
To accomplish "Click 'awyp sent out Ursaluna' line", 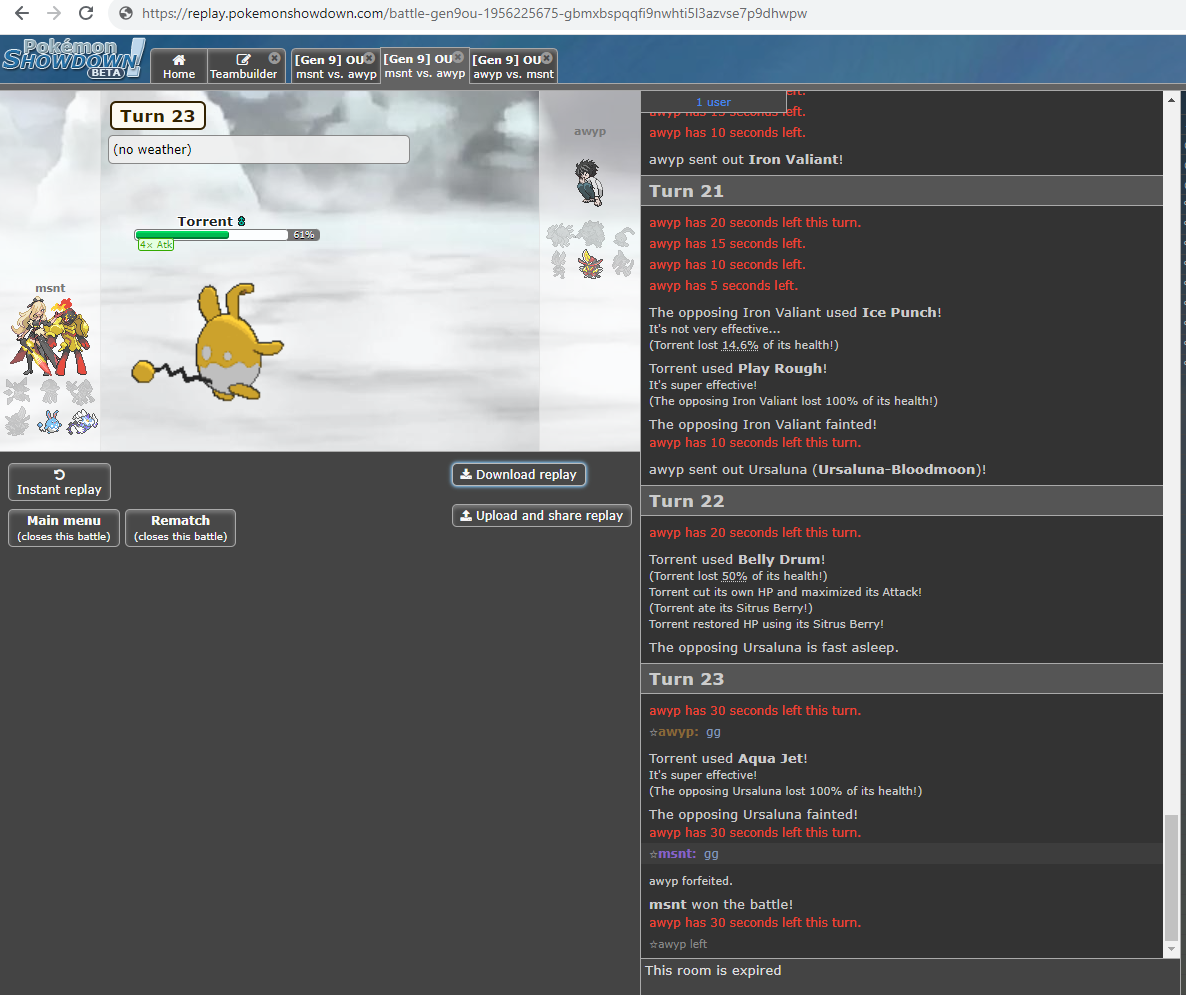I will click(x=817, y=469).
